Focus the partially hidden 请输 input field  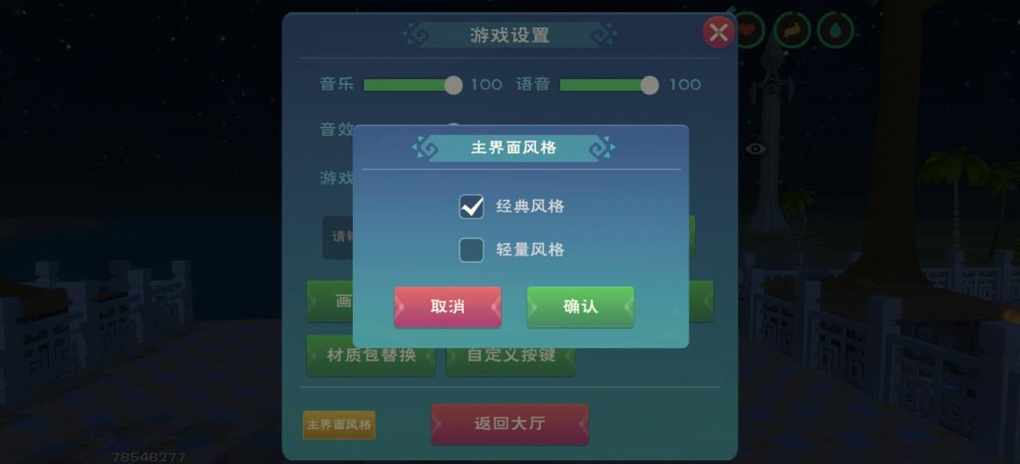click(338, 237)
